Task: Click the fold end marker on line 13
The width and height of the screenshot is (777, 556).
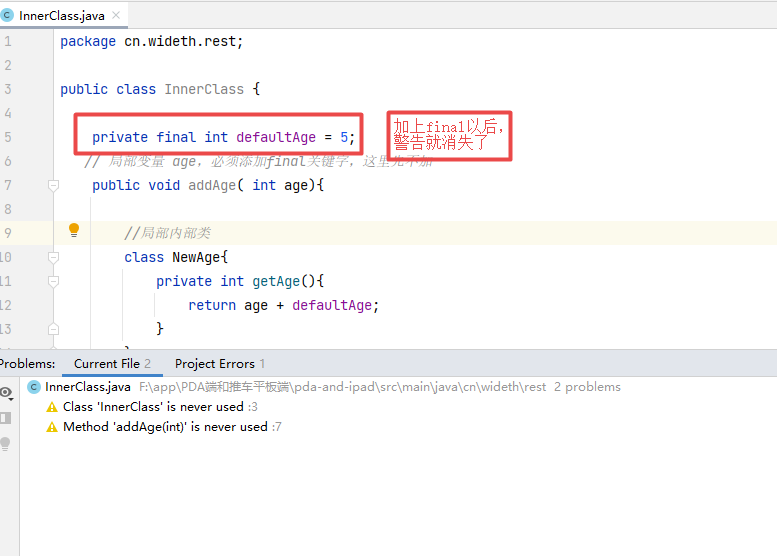Action: click(54, 329)
